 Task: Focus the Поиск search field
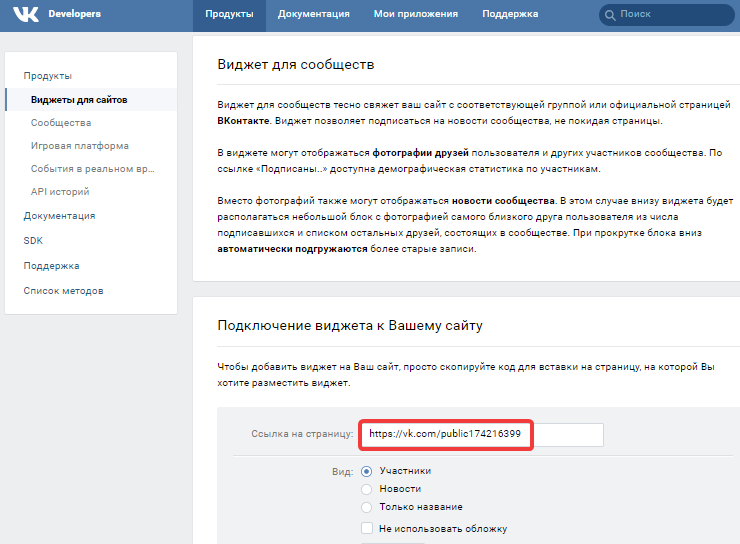click(666, 15)
